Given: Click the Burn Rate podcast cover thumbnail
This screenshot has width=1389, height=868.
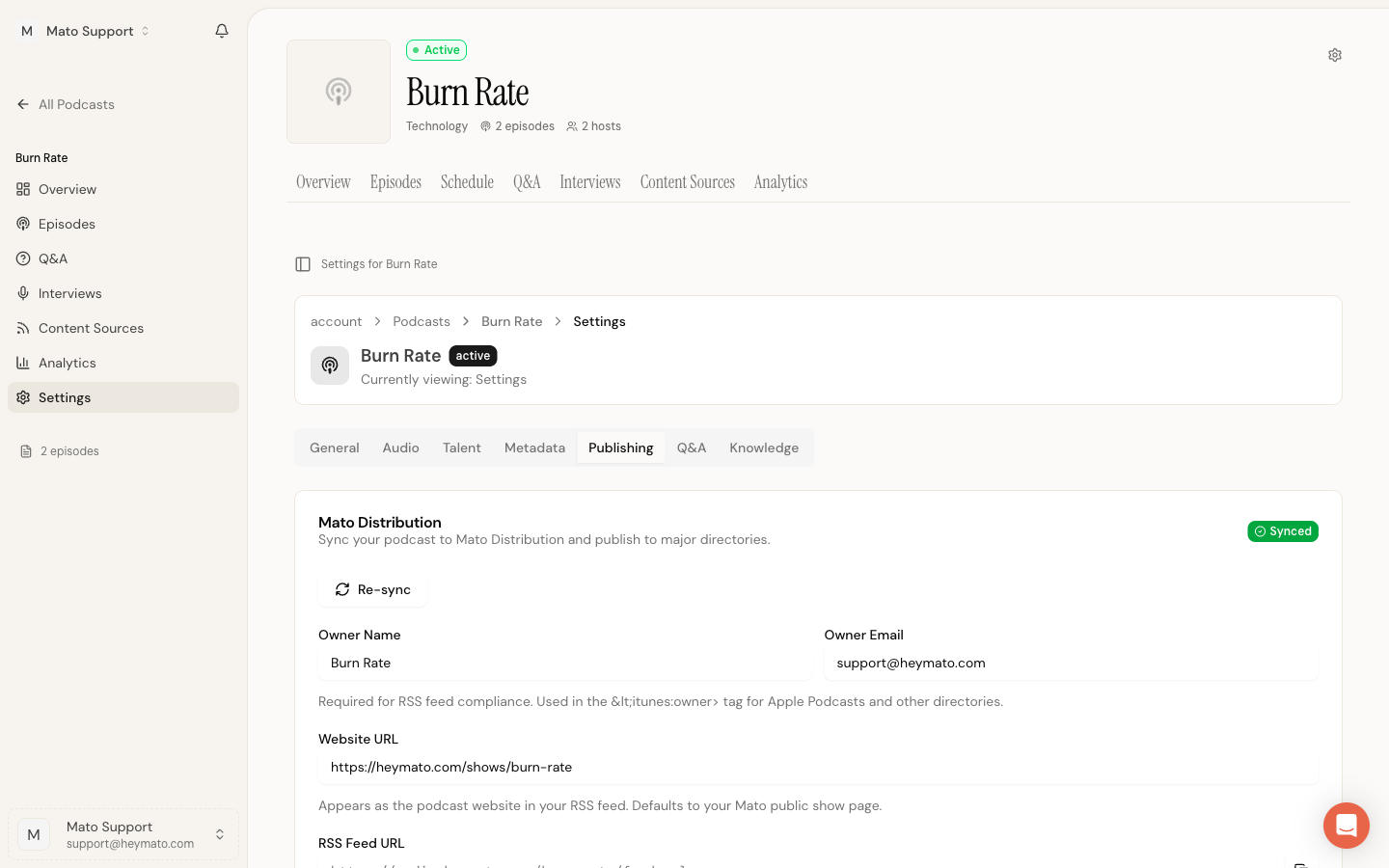Looking at the screenshot, I should click(x=339, y=92).
